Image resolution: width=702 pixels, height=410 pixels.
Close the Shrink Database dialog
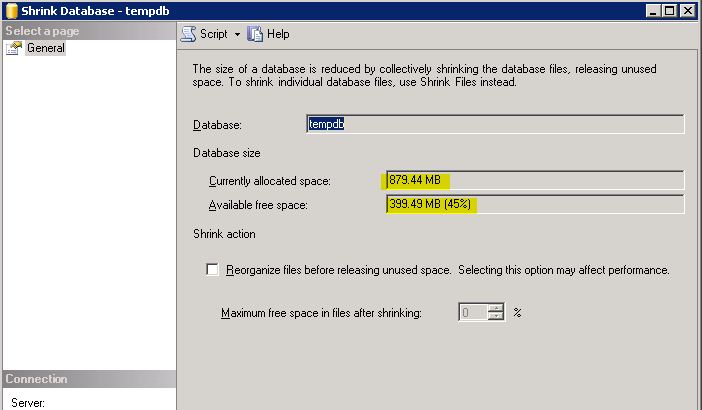pyautogui.click(x=689, y=10)
